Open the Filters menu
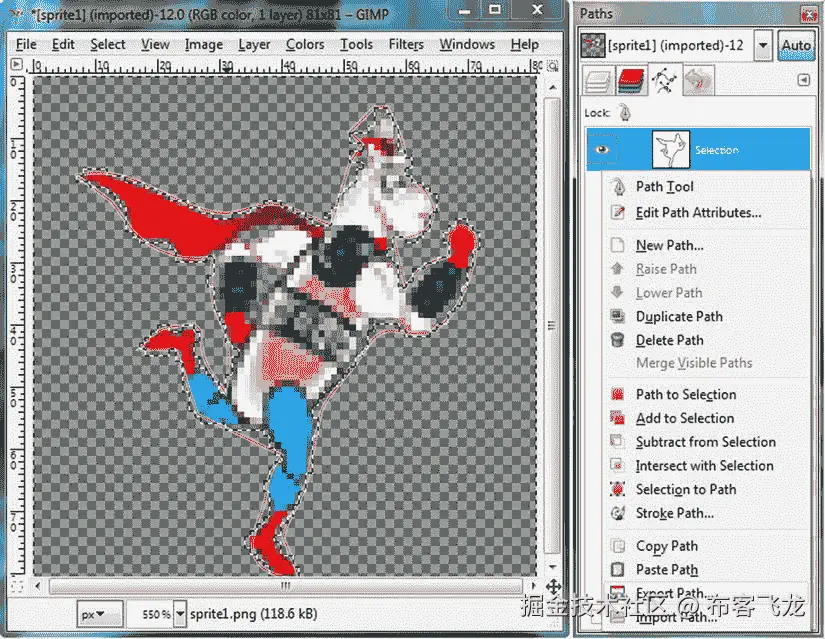Screen dimensions: 825x639 406,44
